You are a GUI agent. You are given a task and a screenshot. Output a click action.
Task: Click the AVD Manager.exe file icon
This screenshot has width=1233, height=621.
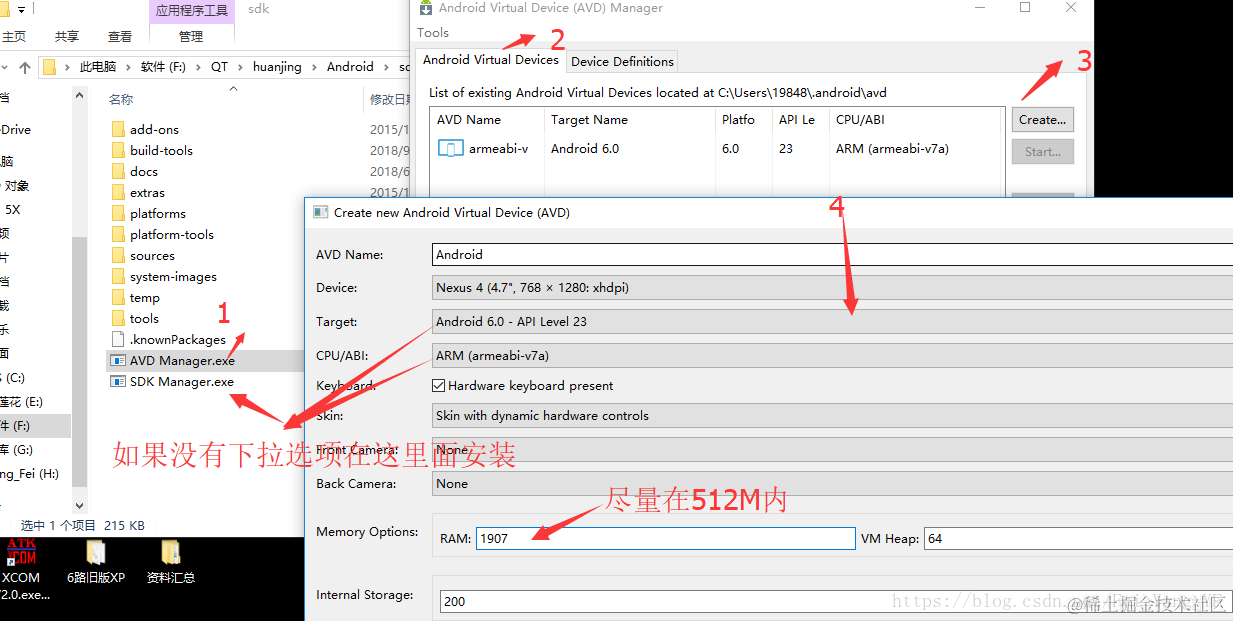pyautogui.click(x=117, y=360)
